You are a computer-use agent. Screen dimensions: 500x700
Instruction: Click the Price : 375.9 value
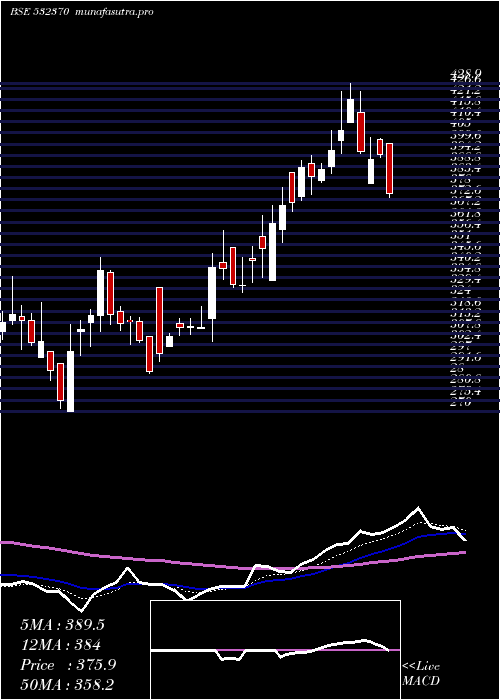(x=68, y=665)
